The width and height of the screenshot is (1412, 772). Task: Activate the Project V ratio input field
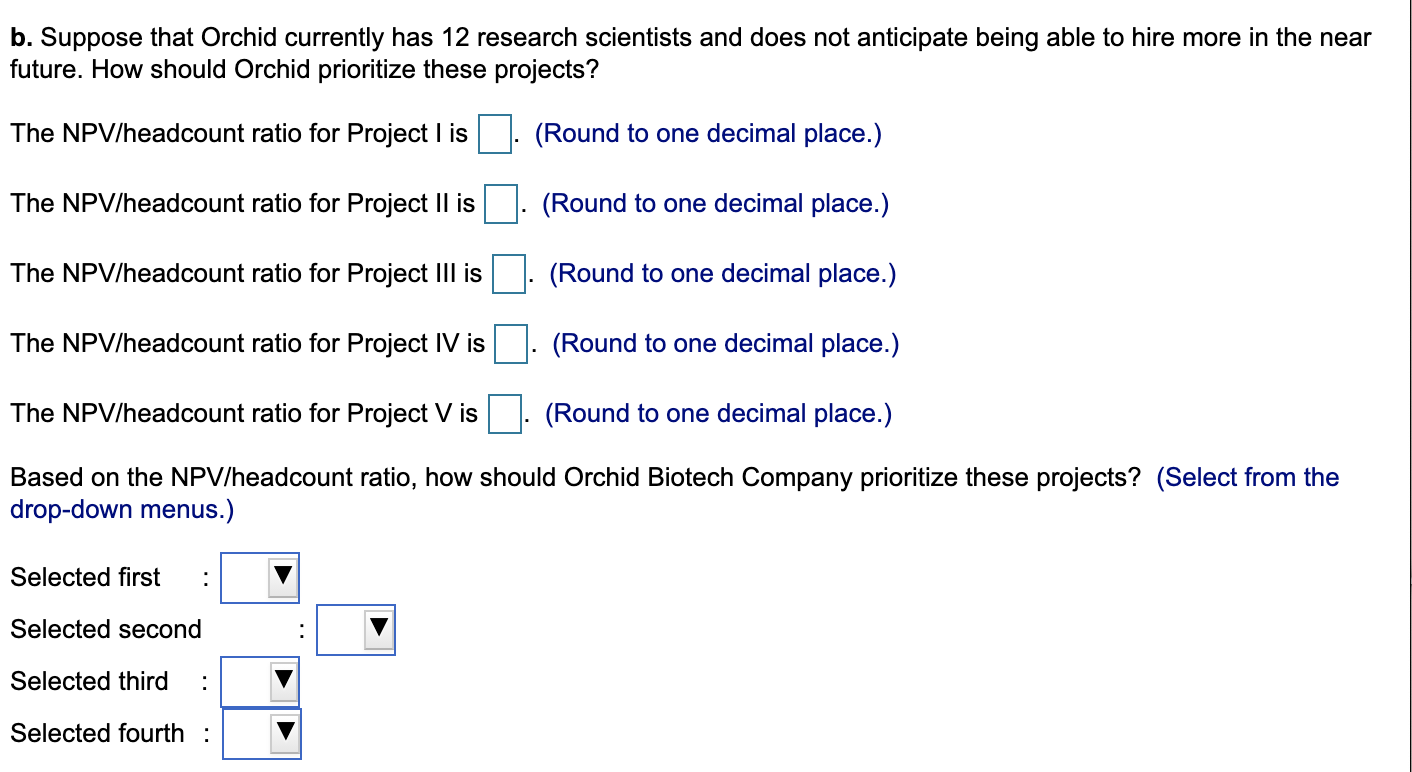tap(504, 415)
